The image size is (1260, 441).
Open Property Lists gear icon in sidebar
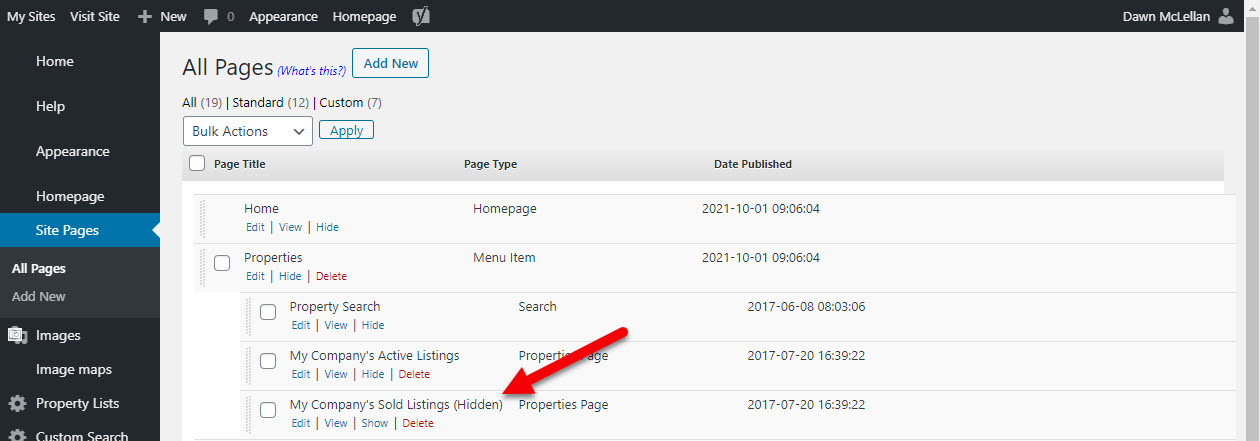(x=17, y=404)
